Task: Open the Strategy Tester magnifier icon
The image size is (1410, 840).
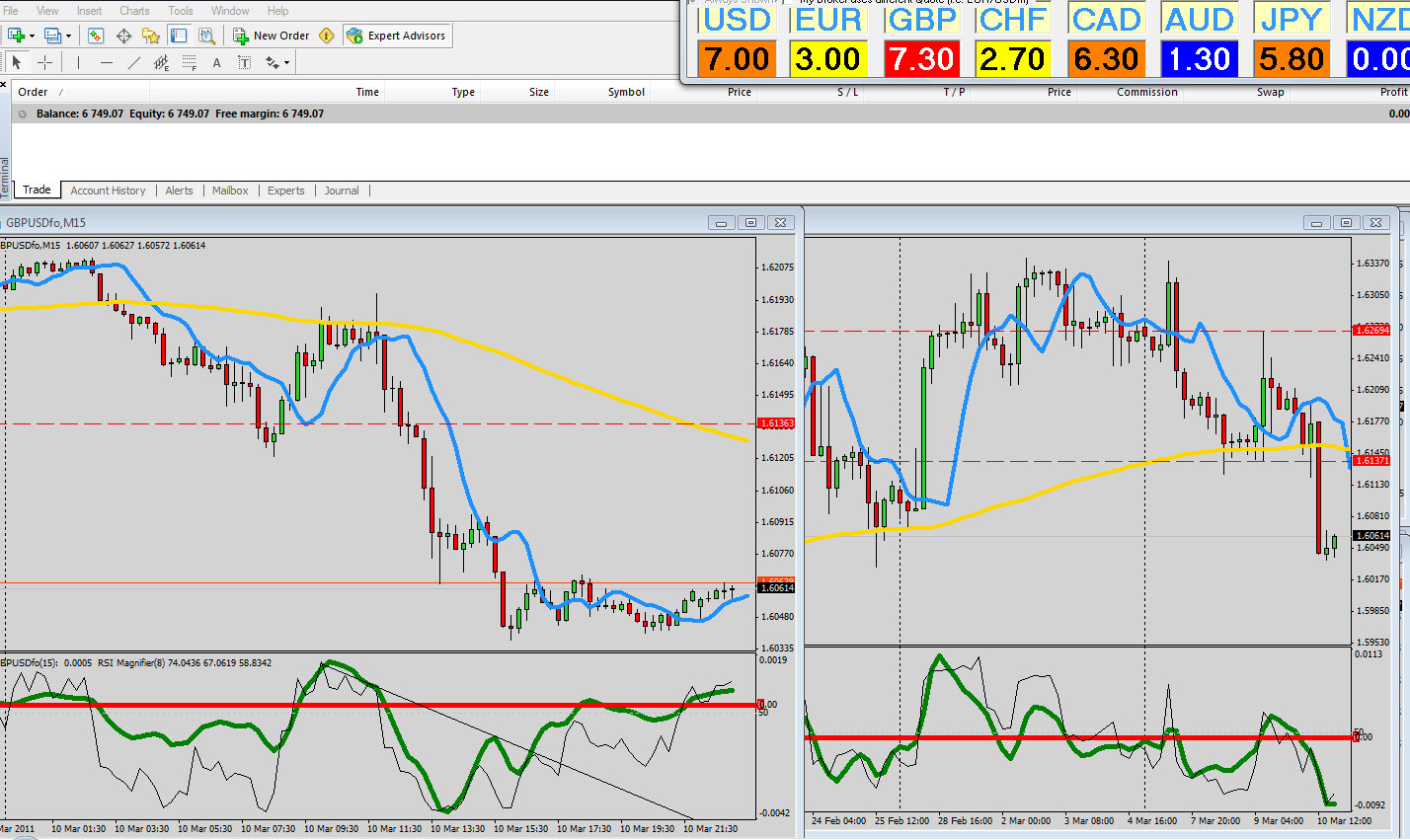Action: tap(206, 36)
